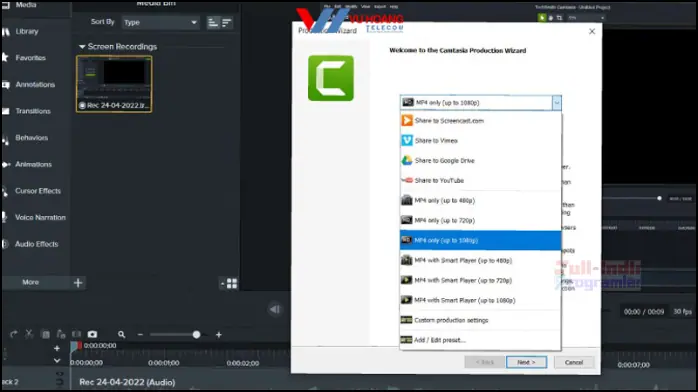Click the 00:00 / 00:09 time display
698x392 pixels.
(644, 311)
